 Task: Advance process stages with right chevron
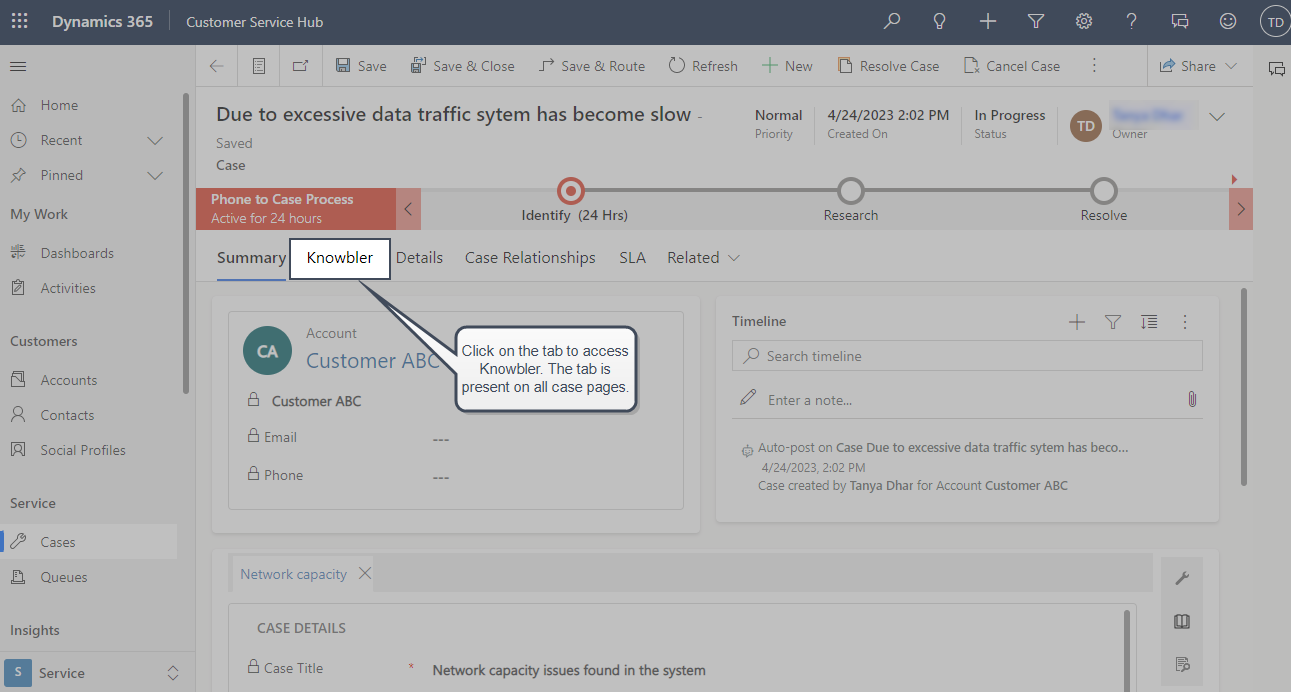tap(1241, 209)
